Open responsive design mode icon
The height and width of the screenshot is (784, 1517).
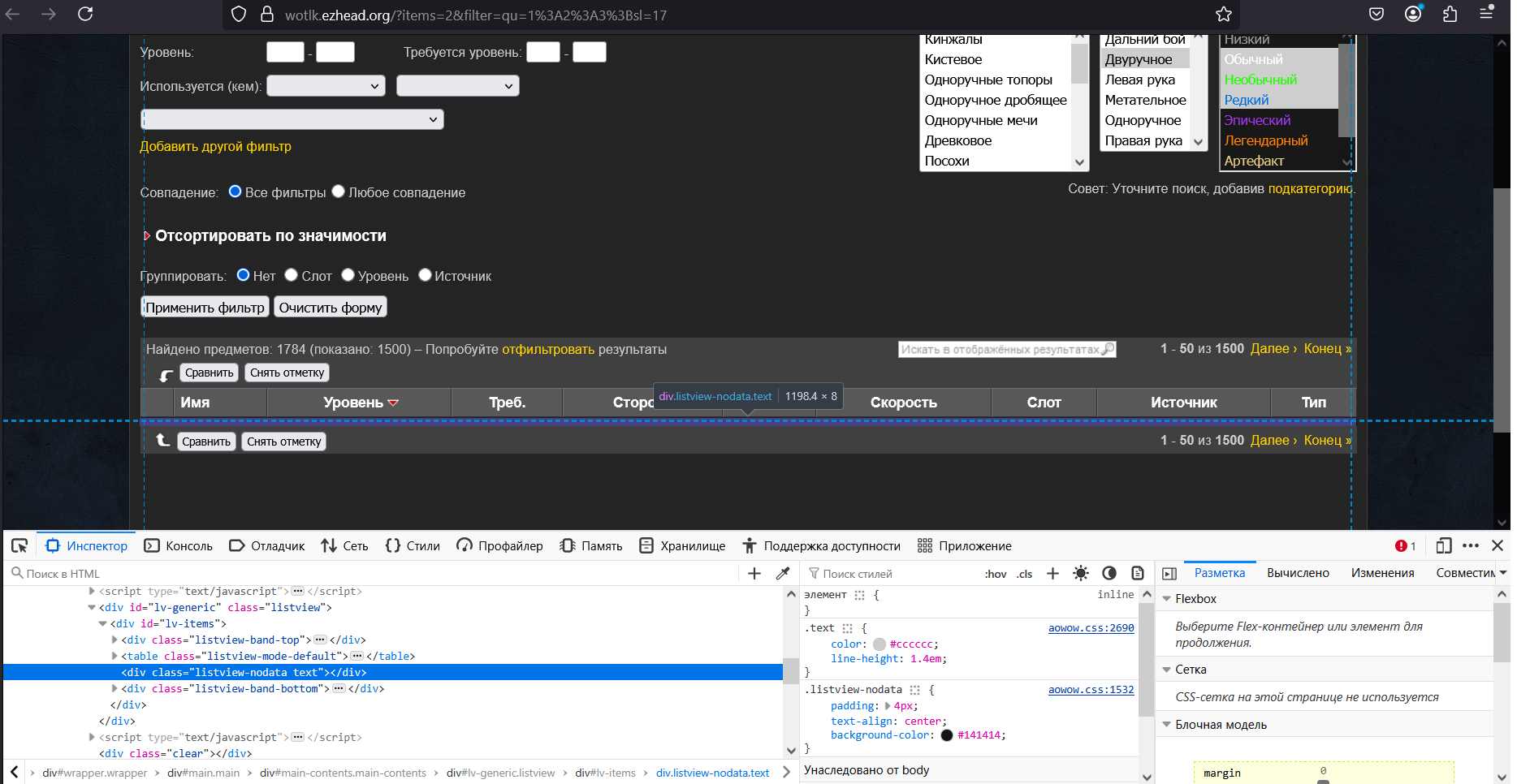pyautogui.click(x=1443, y=546)
